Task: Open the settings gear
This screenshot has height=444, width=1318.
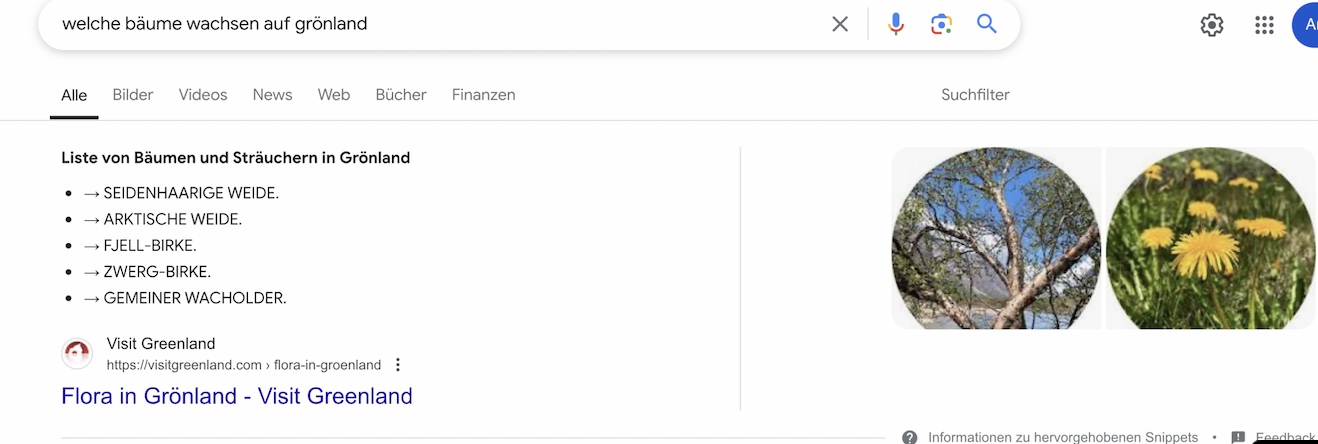Action: click(x=1212, y=25)
